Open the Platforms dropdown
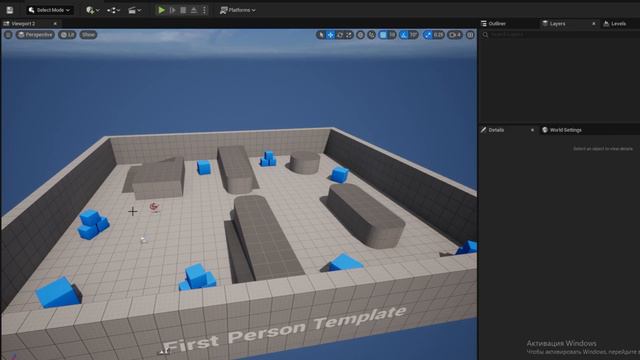 coord(238,10)
